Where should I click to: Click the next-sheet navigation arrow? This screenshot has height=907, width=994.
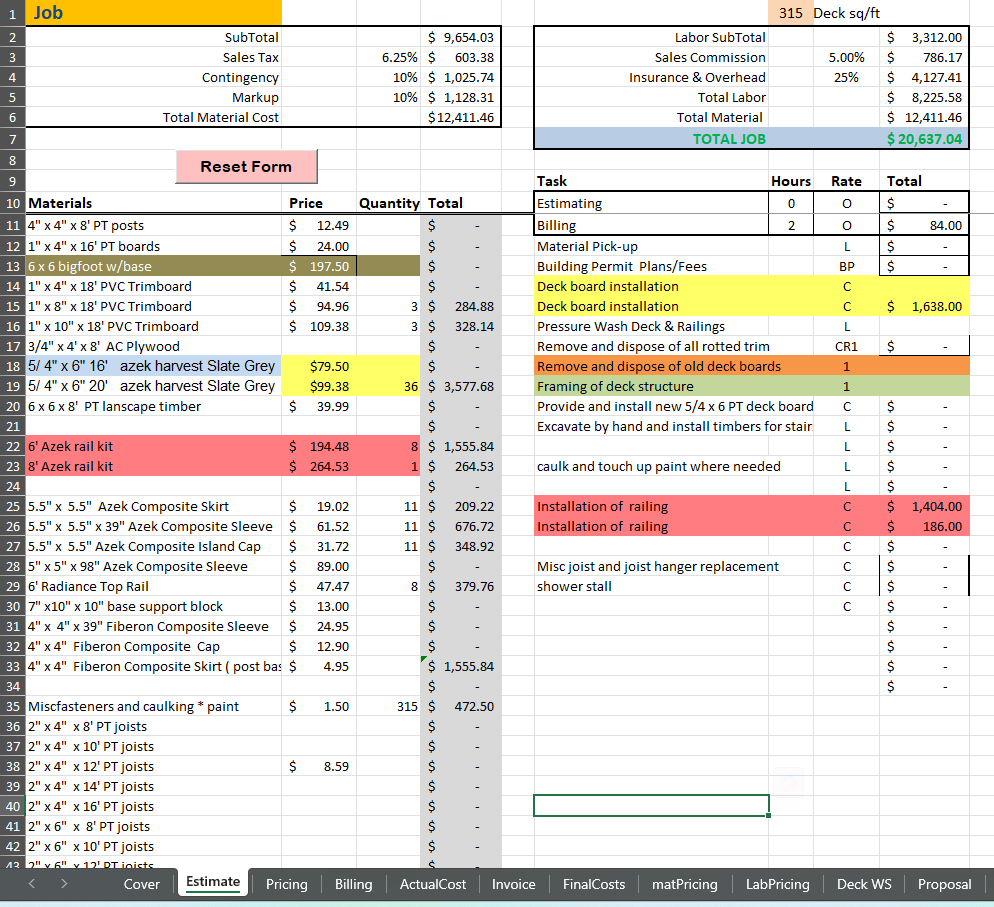coord(62,884)
